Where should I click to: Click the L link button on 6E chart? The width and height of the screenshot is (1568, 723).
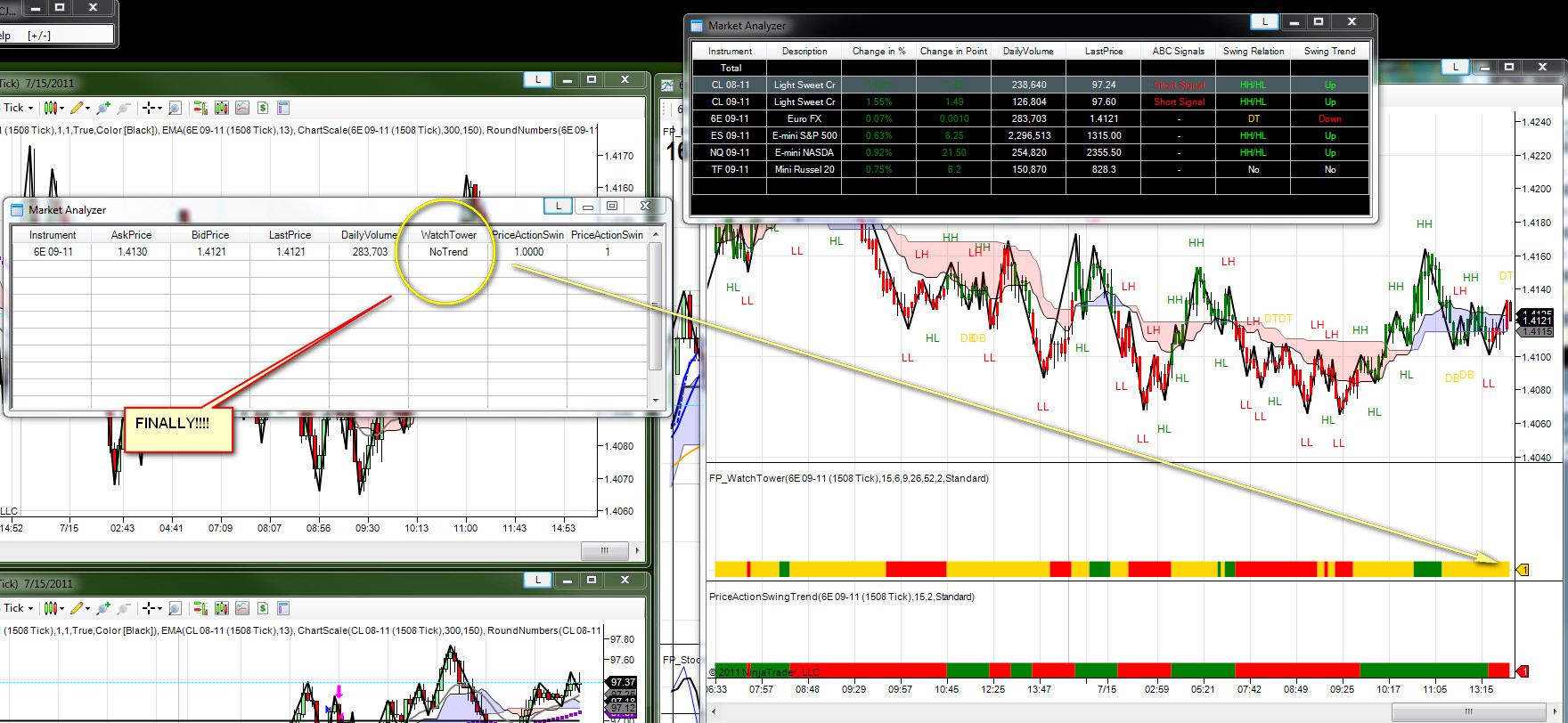[537, 80]
